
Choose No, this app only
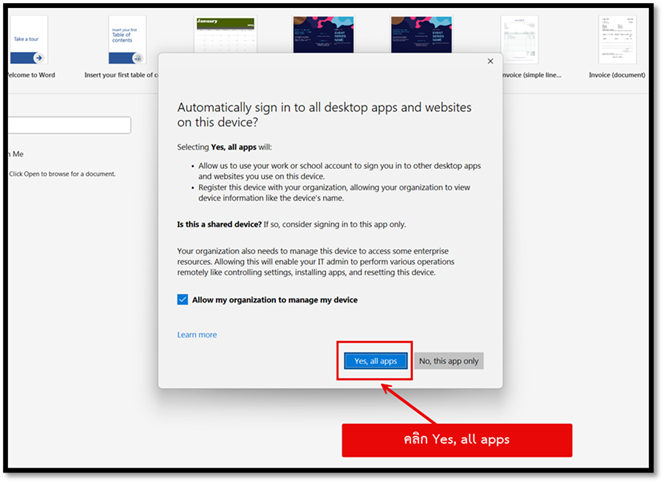click(x=449, y=361)
